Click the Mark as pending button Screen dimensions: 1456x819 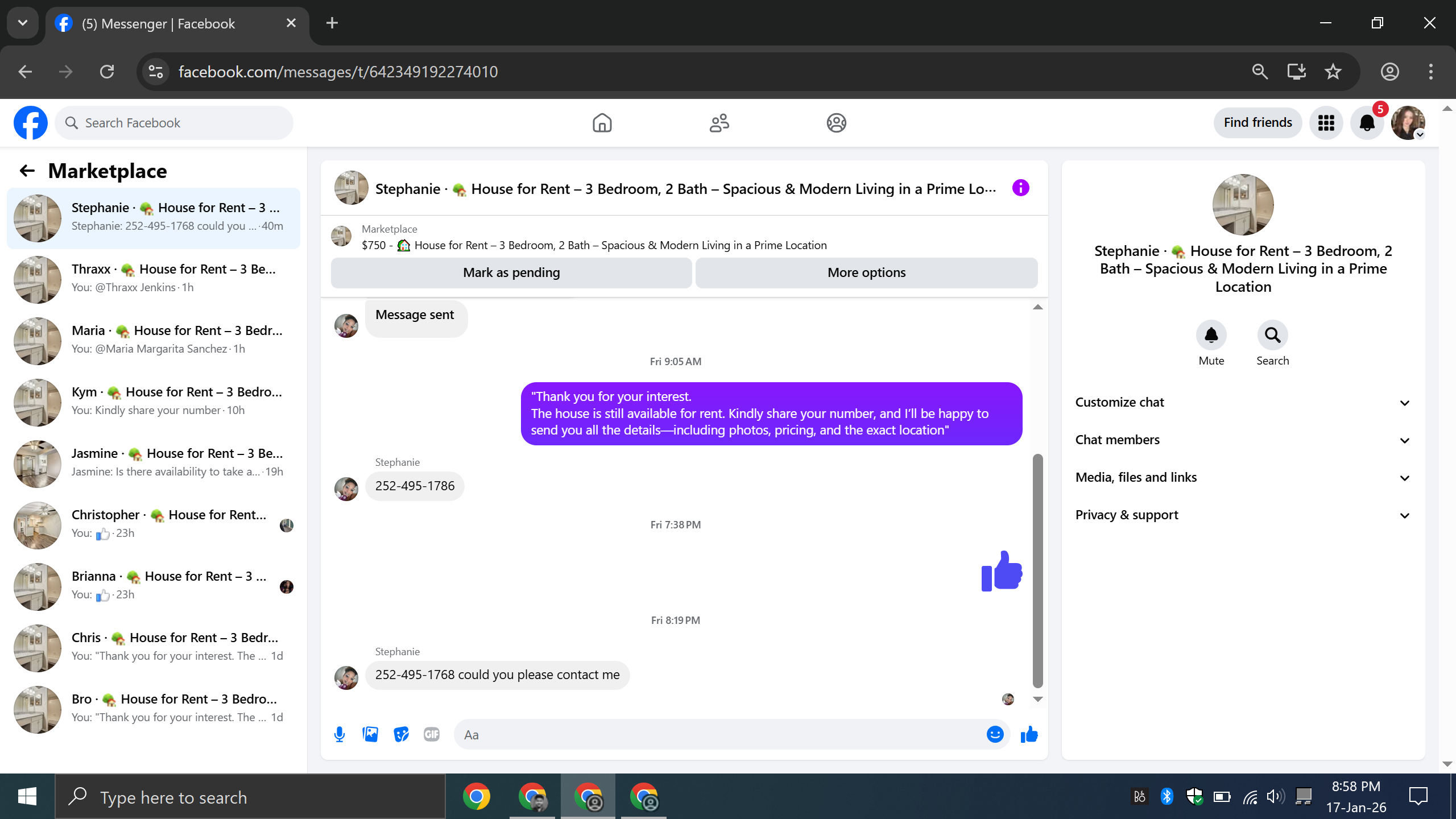pyautogui.click(x=511, y=273)
